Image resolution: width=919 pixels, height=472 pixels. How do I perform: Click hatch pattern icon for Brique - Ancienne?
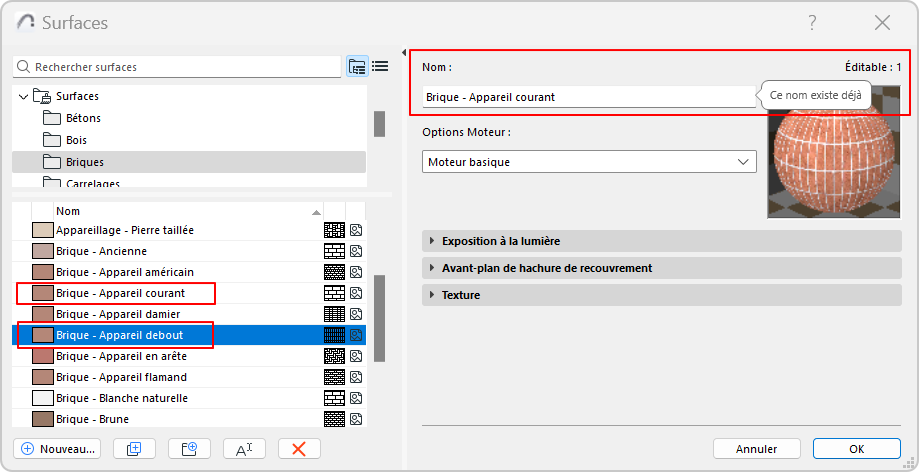pyautogui.click(x=334, y=251)
